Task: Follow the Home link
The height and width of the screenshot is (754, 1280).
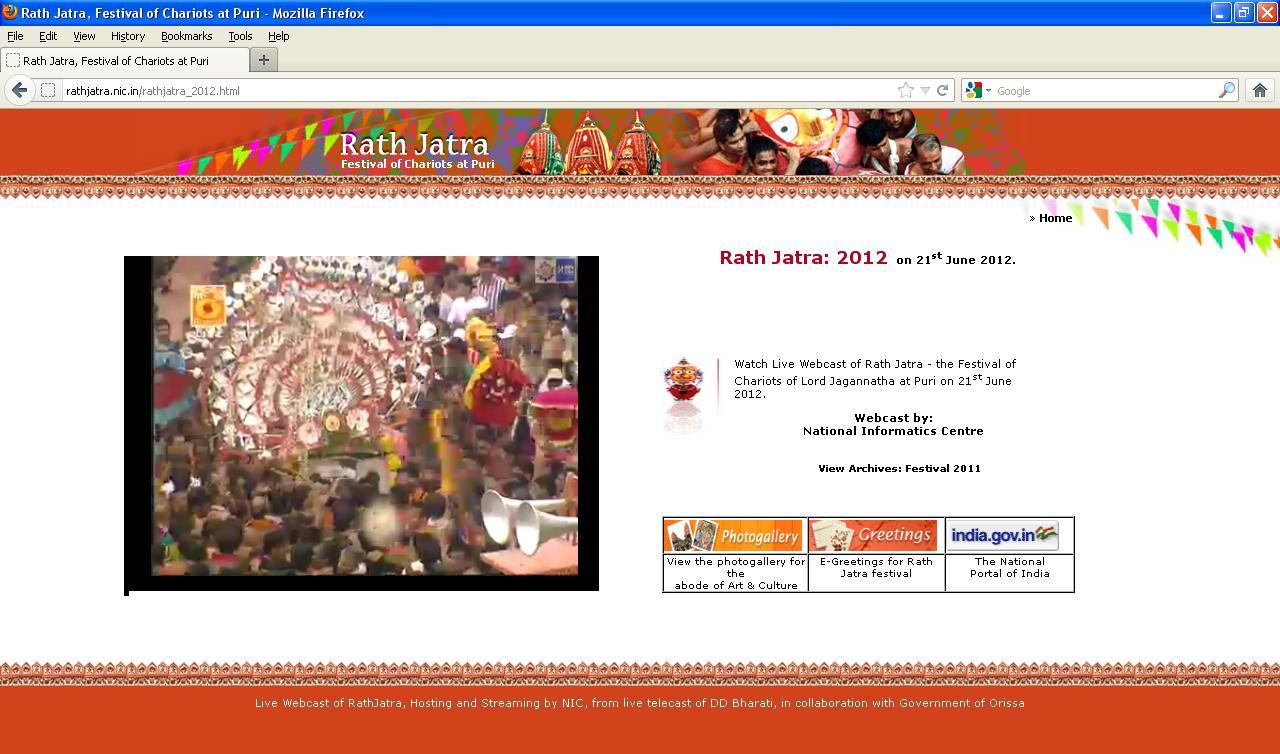Action: (1055, 218)
